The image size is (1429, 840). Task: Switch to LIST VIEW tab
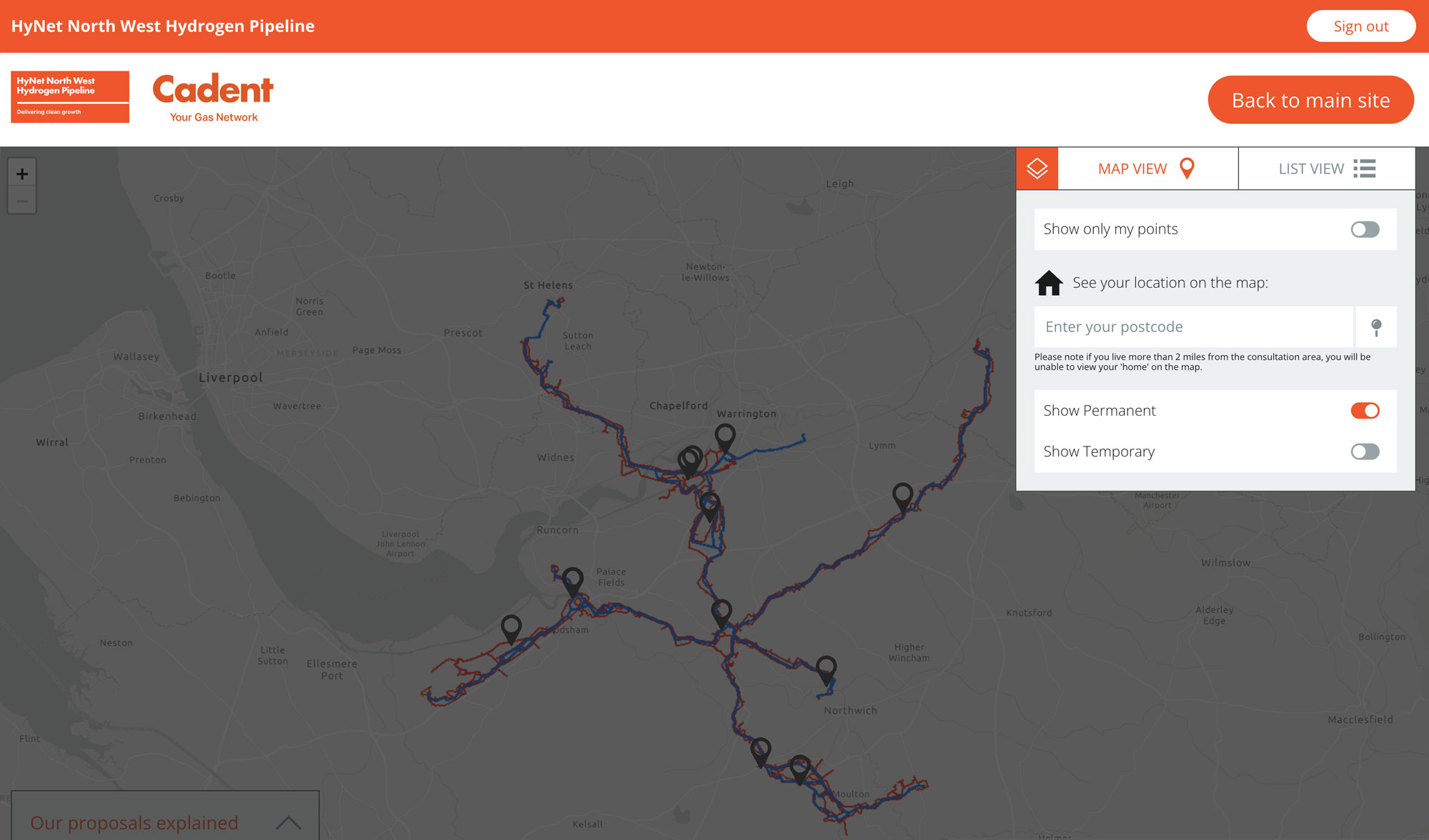1327,169
